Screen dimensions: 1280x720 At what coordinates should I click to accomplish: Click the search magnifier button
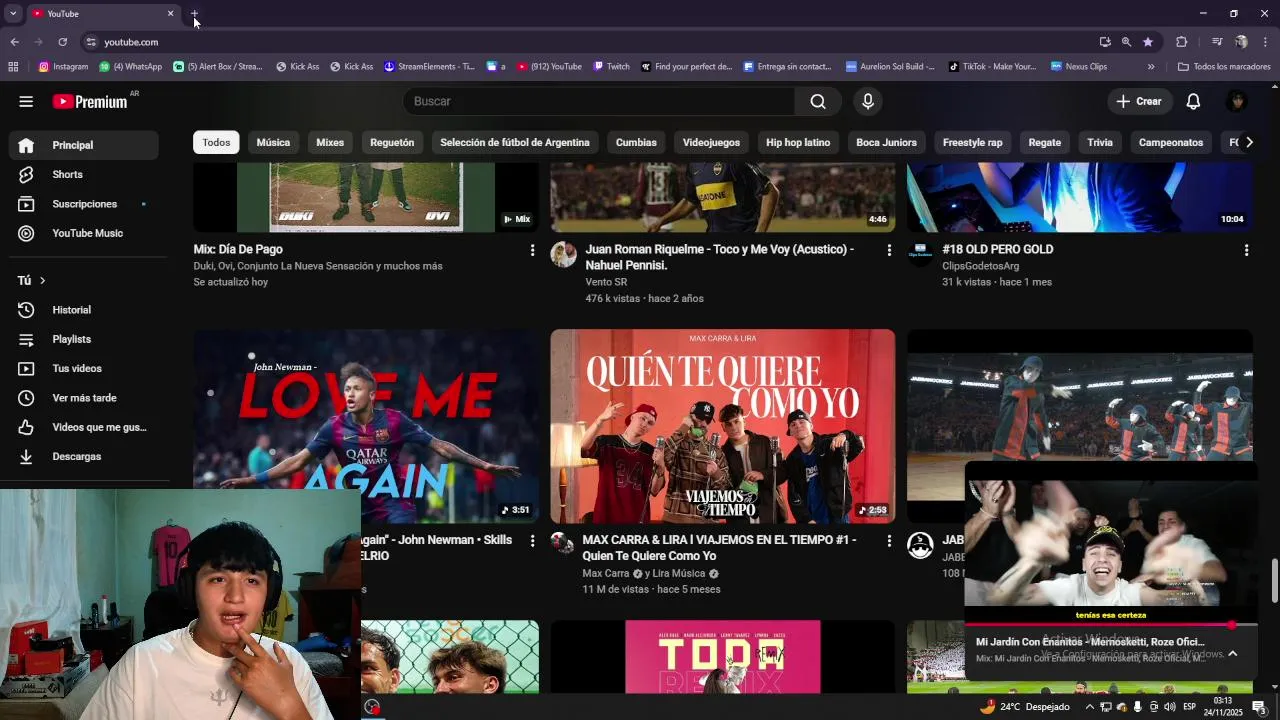(818, 101)
